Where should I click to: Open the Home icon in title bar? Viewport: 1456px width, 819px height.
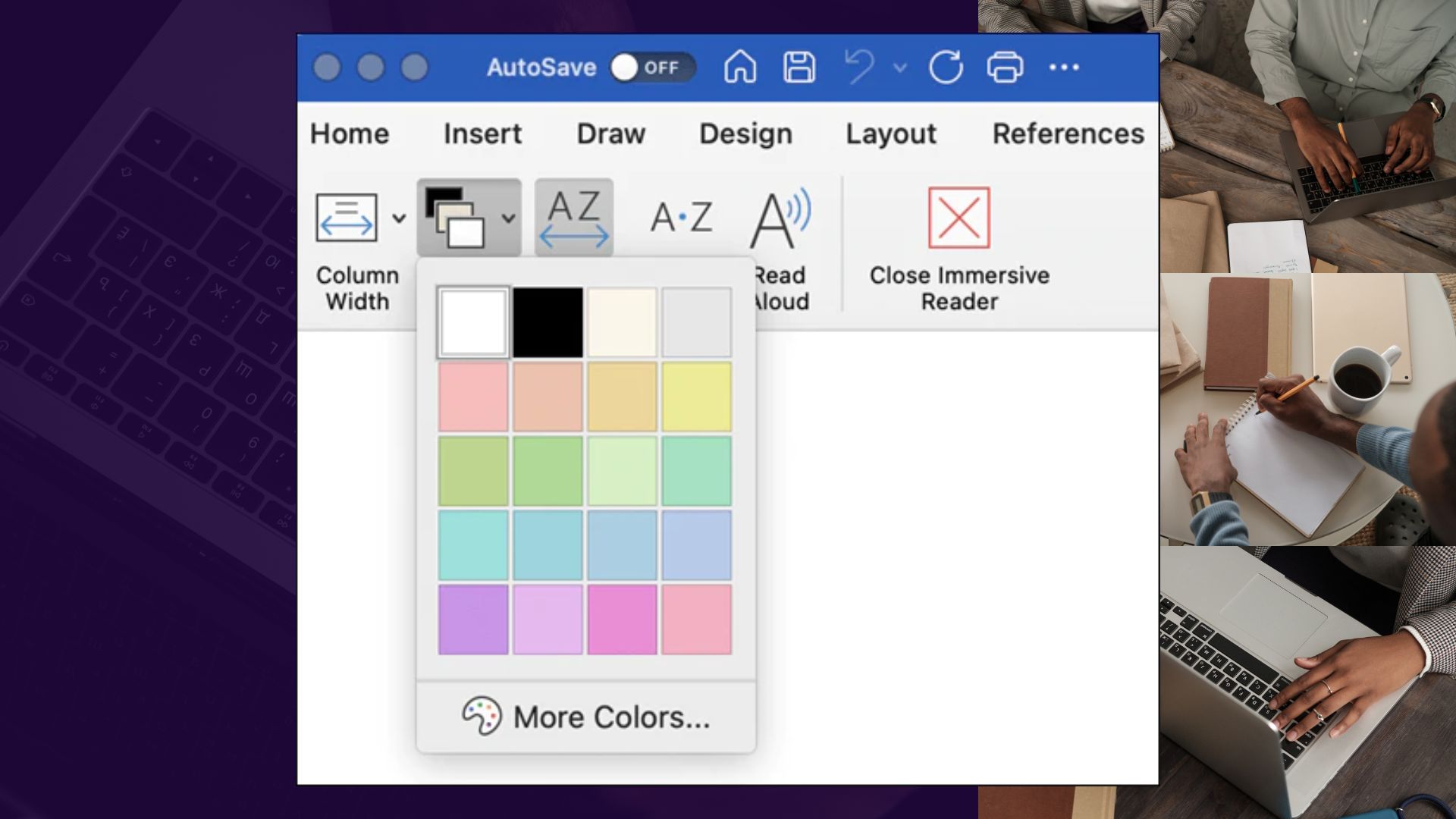(x=740, y=67)
